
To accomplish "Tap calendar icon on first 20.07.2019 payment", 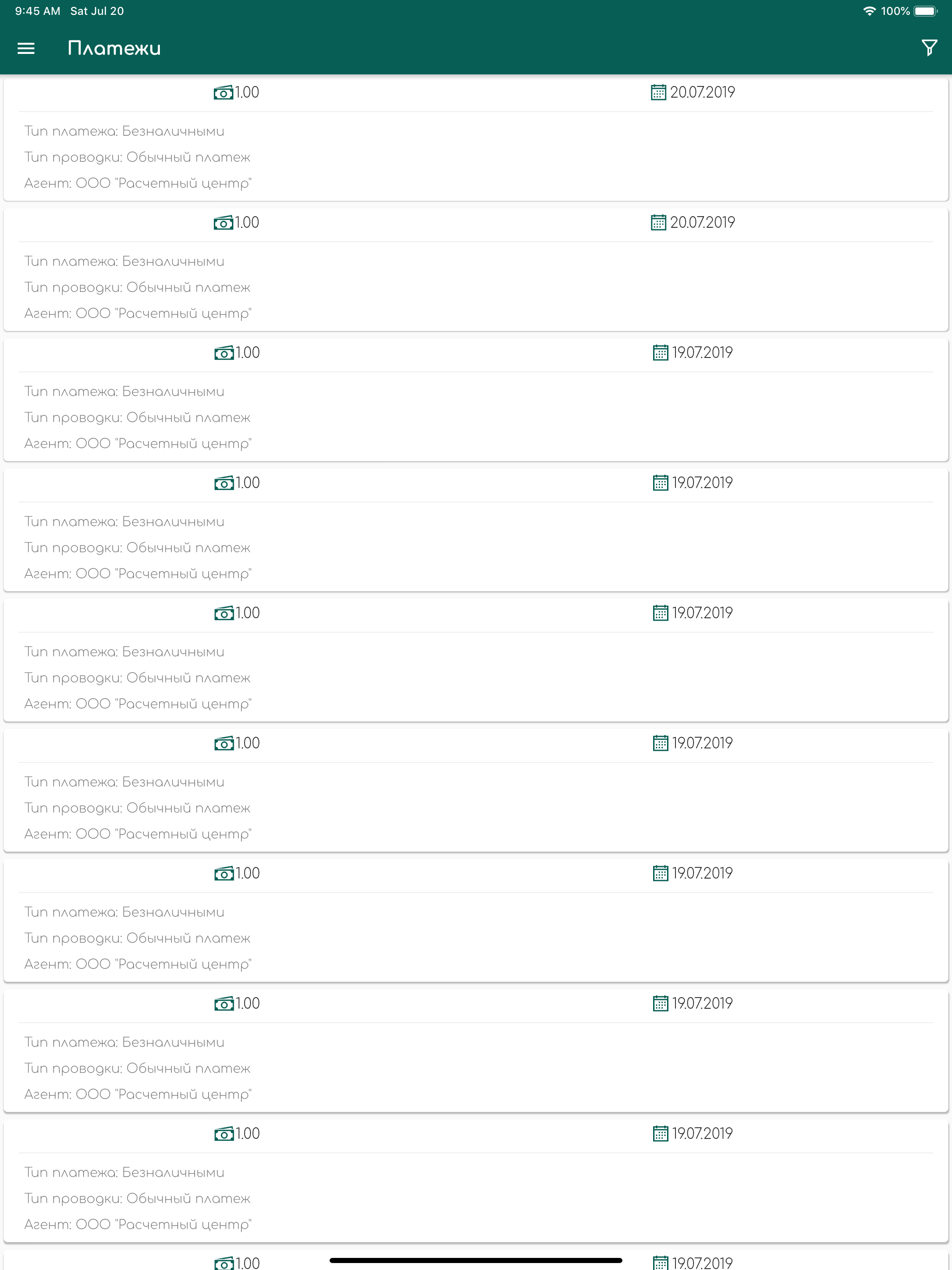I will [658, 93].
